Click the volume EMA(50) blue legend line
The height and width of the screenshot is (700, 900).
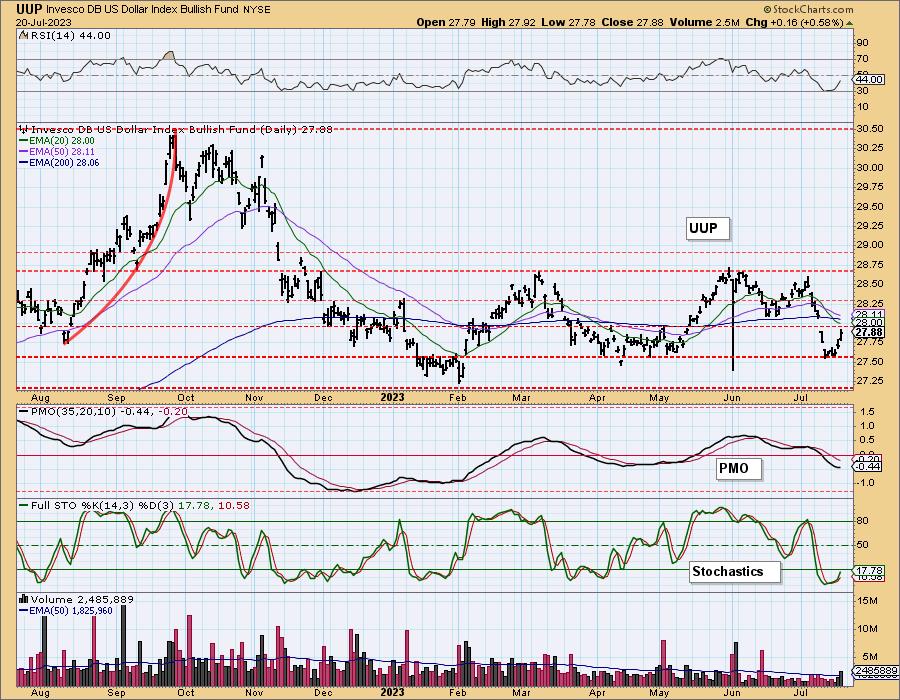click(x=24, y=610)
